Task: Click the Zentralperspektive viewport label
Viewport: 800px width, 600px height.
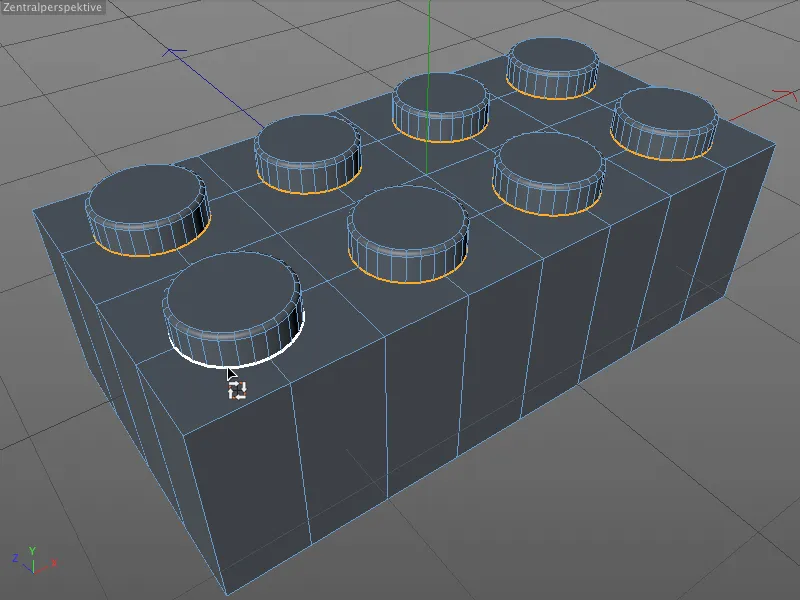Action: (52, 7)
